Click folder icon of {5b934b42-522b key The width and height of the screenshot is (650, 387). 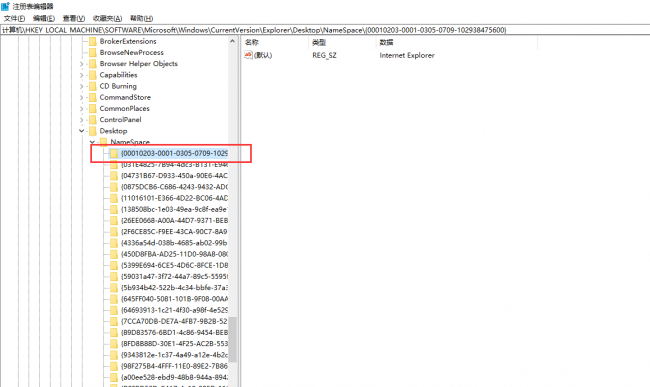pos(114,288)
